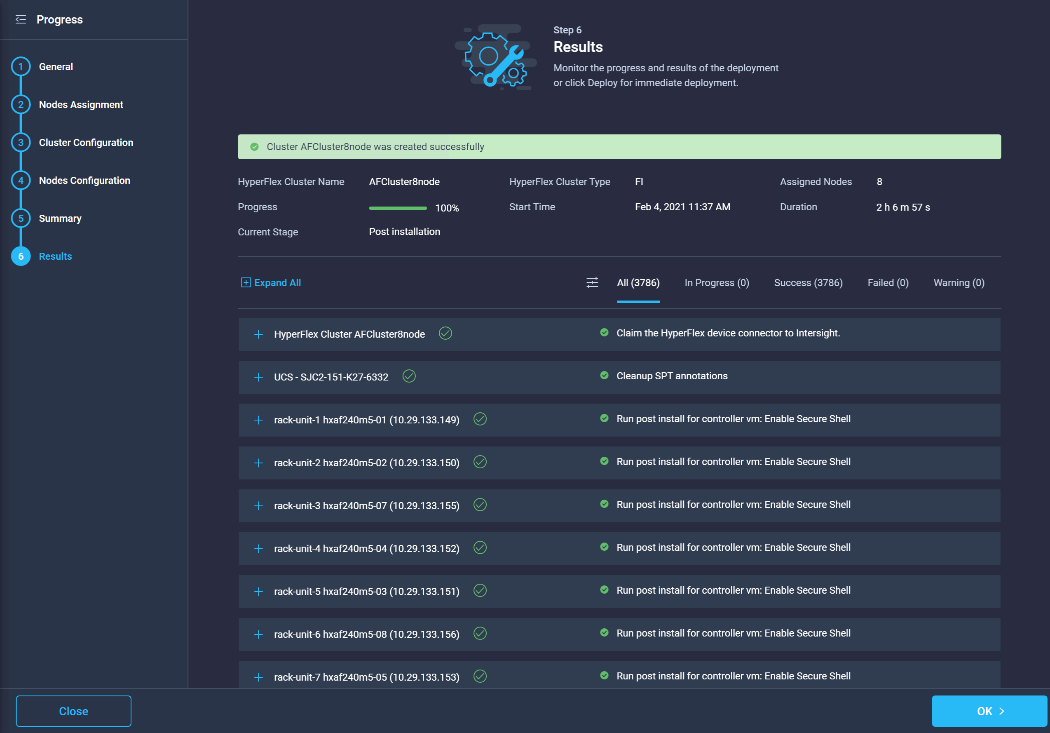Go to General step label
The height and width of the screenshot is (733, 1050).
[x=56, y=67]
